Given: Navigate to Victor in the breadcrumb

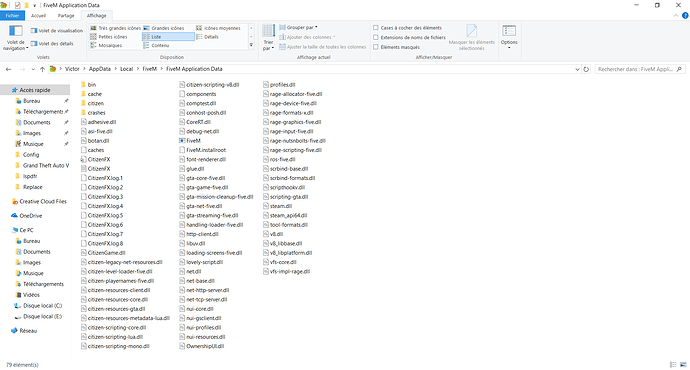Looking at the screenshot, I should 72,69.
